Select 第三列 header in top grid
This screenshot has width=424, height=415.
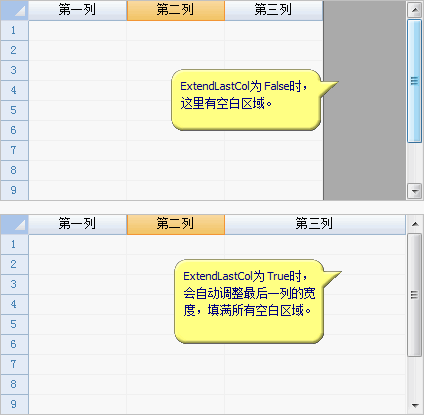click(273, 10)
